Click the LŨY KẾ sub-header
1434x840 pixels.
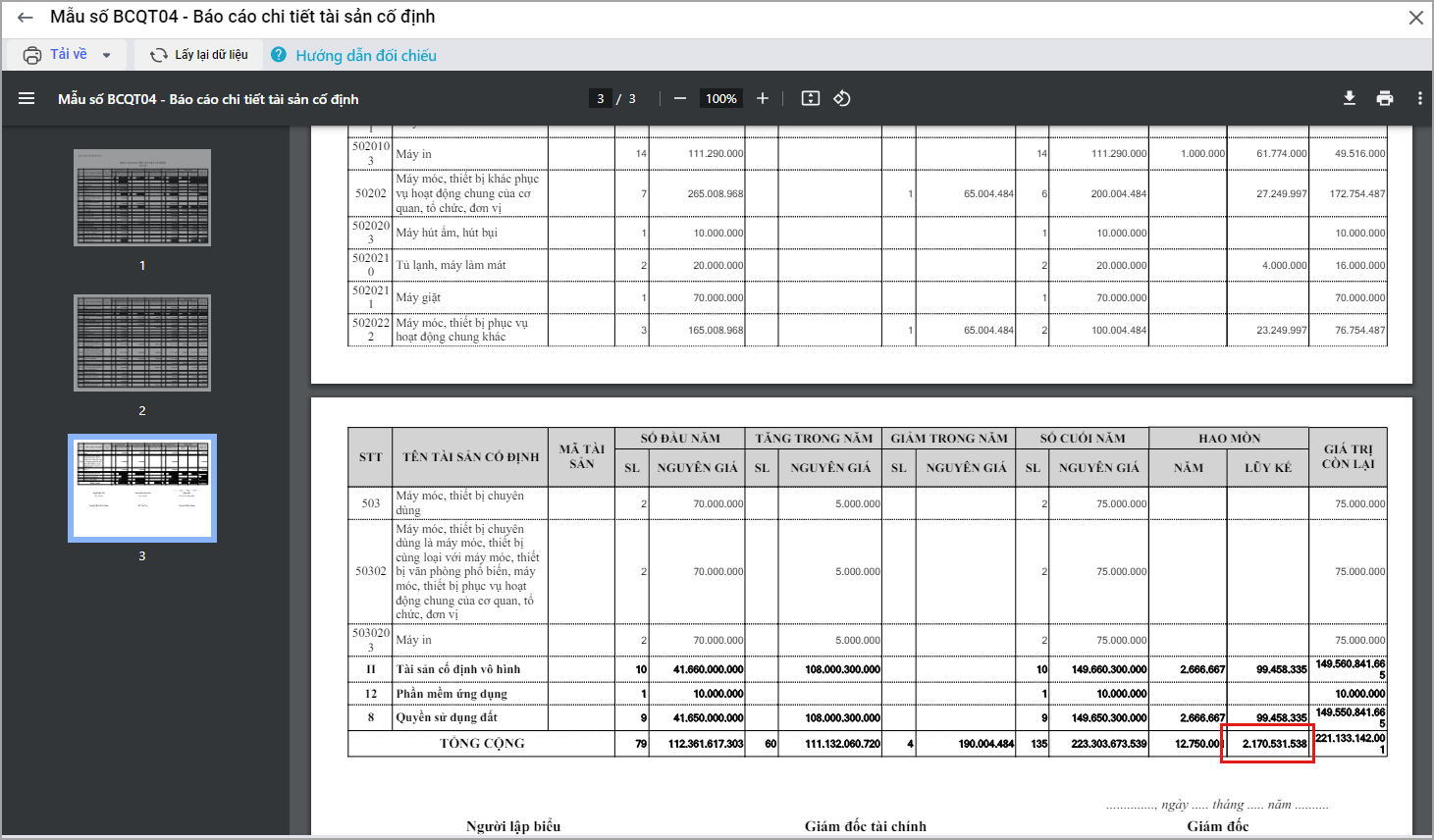coord(1268,468)
